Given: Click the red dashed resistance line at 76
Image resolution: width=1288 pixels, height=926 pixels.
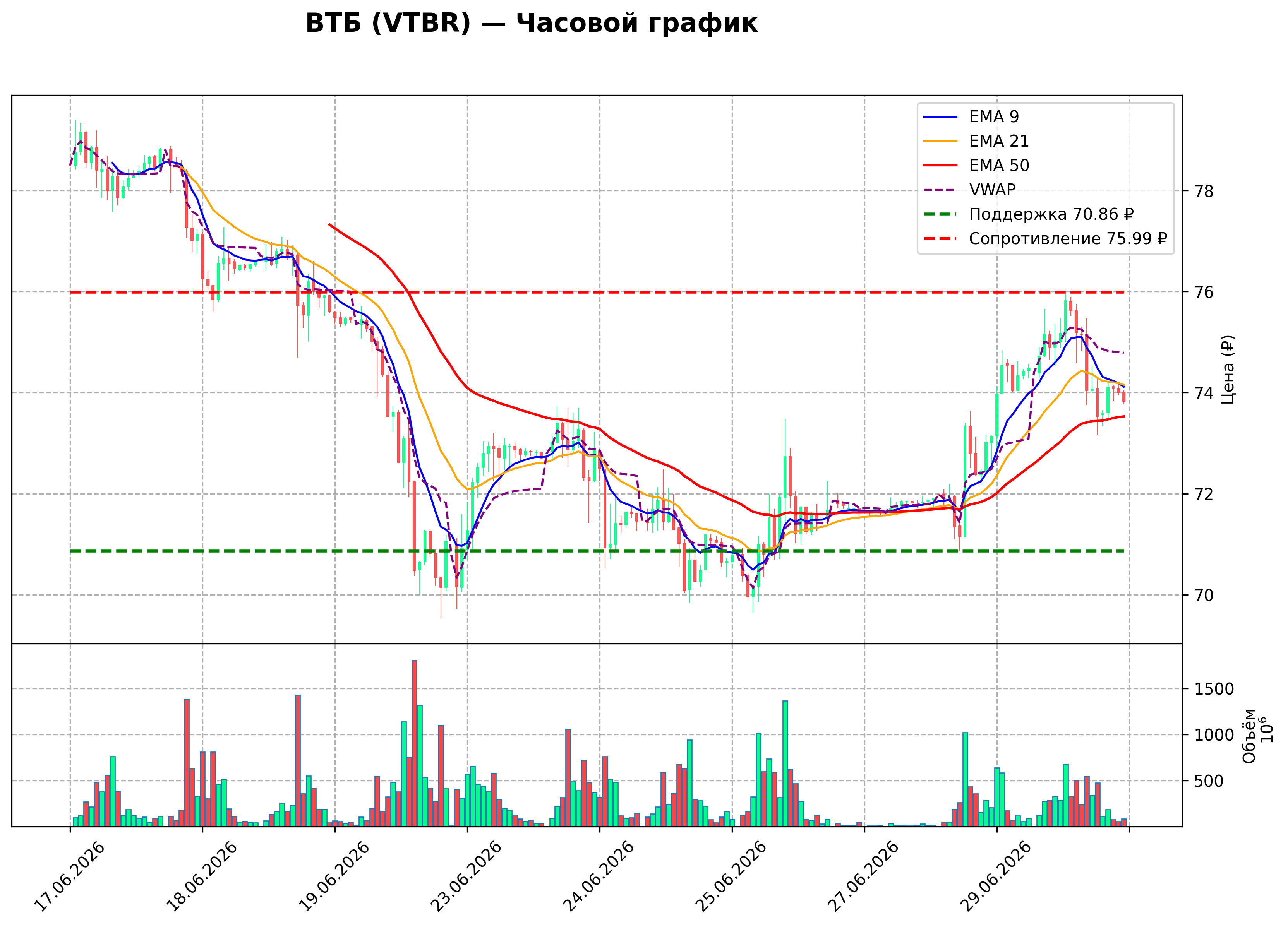Looking at the screenshot, I should [597, 293].
